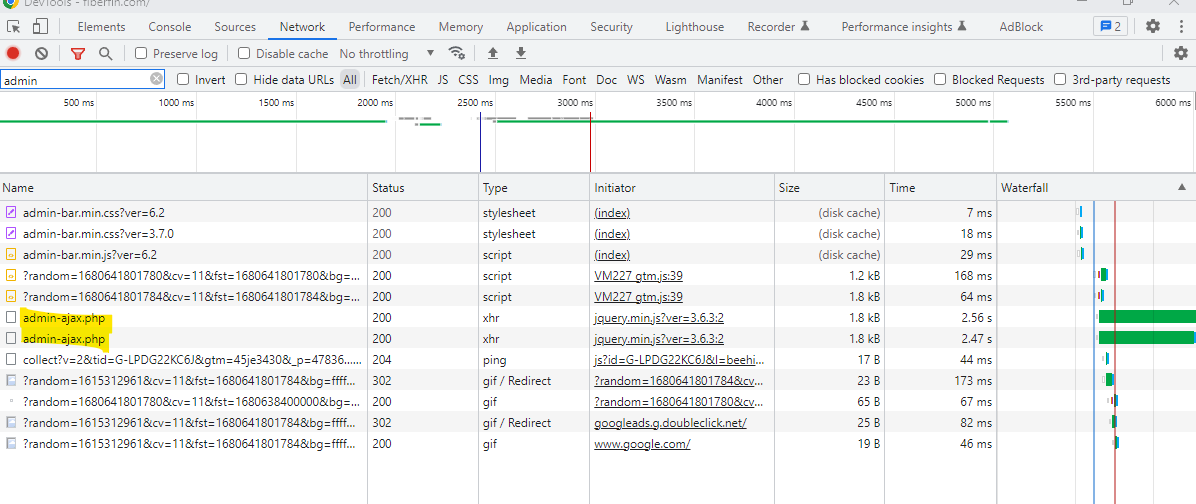Open DevTools three-dot customize menu
The image size is (1196, 504).
click(x=1180, y=27)
